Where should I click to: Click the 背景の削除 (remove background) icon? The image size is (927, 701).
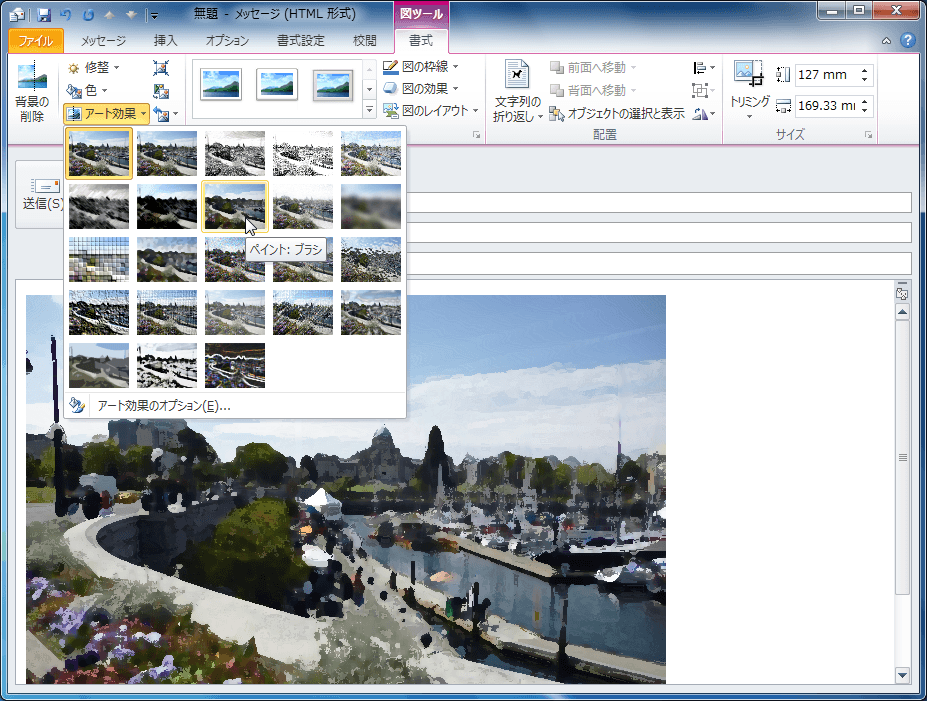coord(30,78)
